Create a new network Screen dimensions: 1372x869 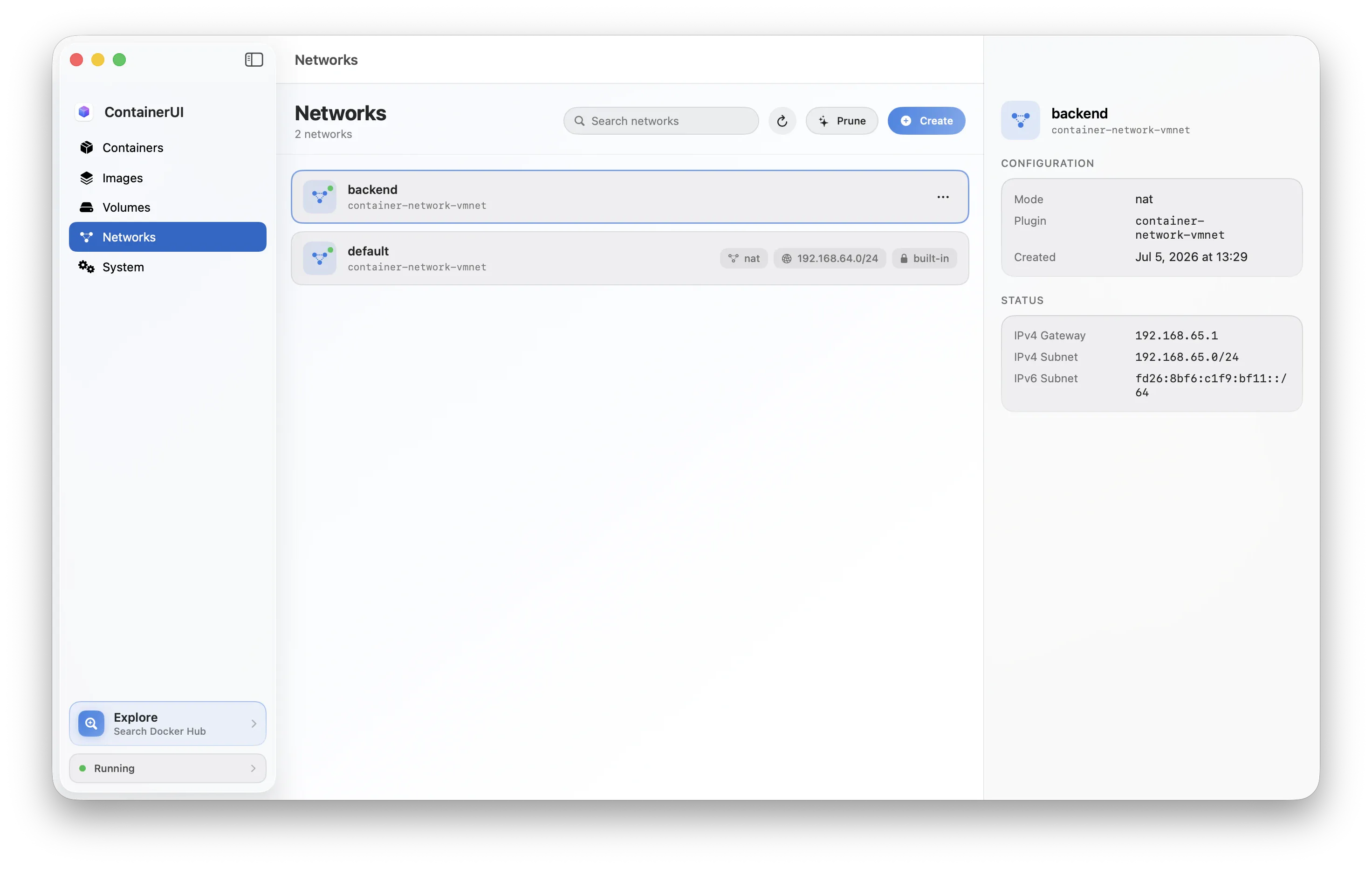926,121
